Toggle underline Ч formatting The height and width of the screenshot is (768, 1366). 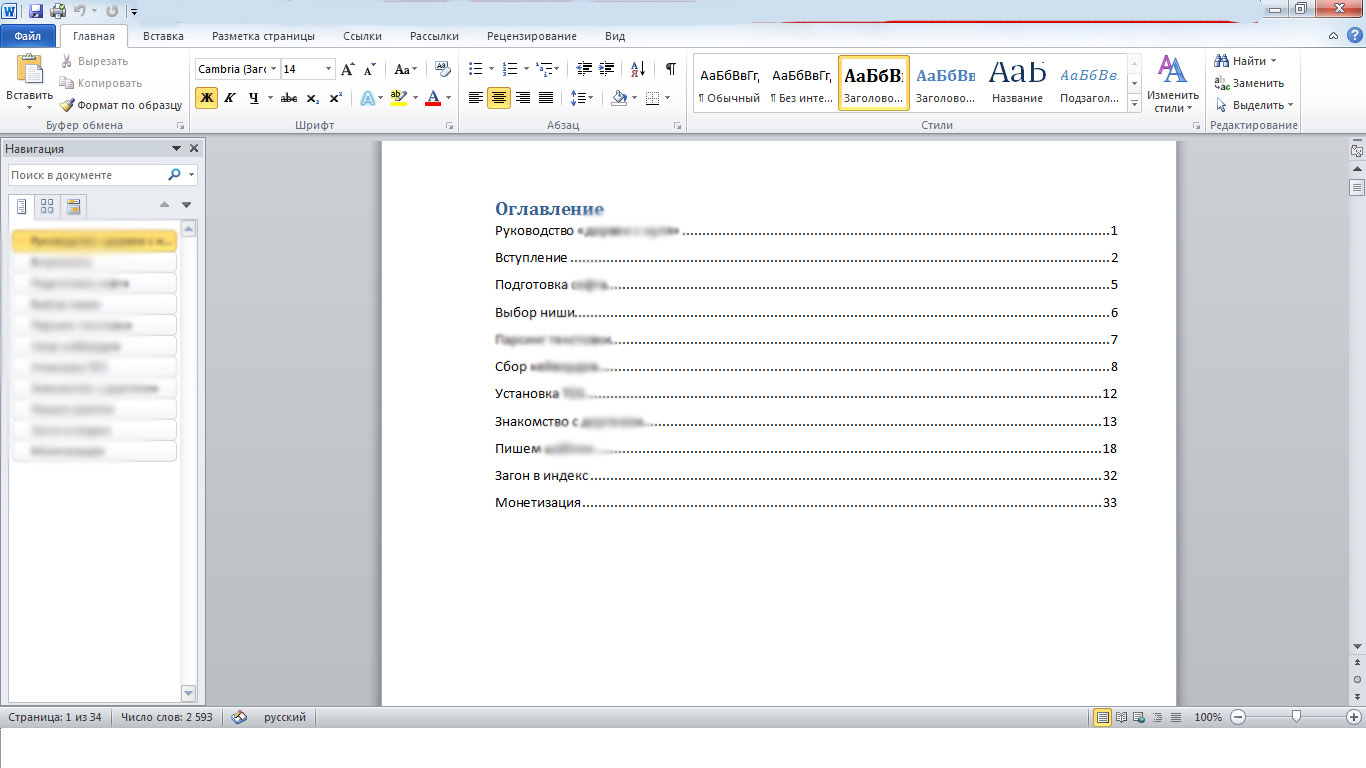254,98
